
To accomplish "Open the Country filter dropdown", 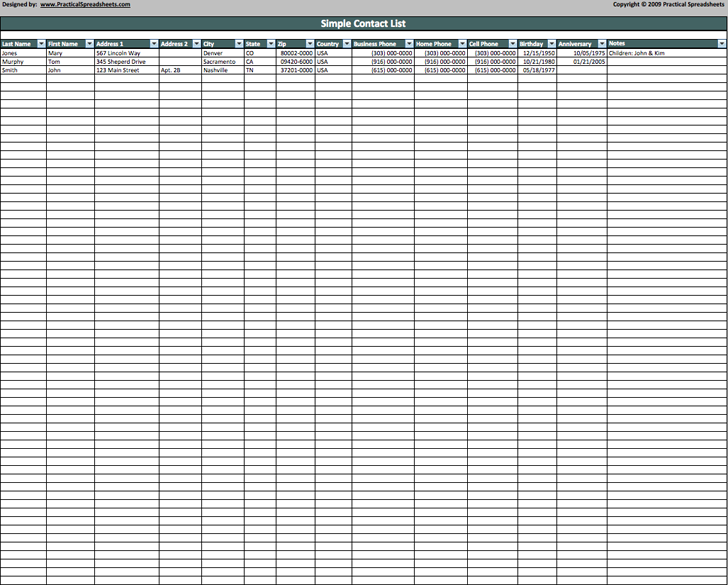I will 347,44.
